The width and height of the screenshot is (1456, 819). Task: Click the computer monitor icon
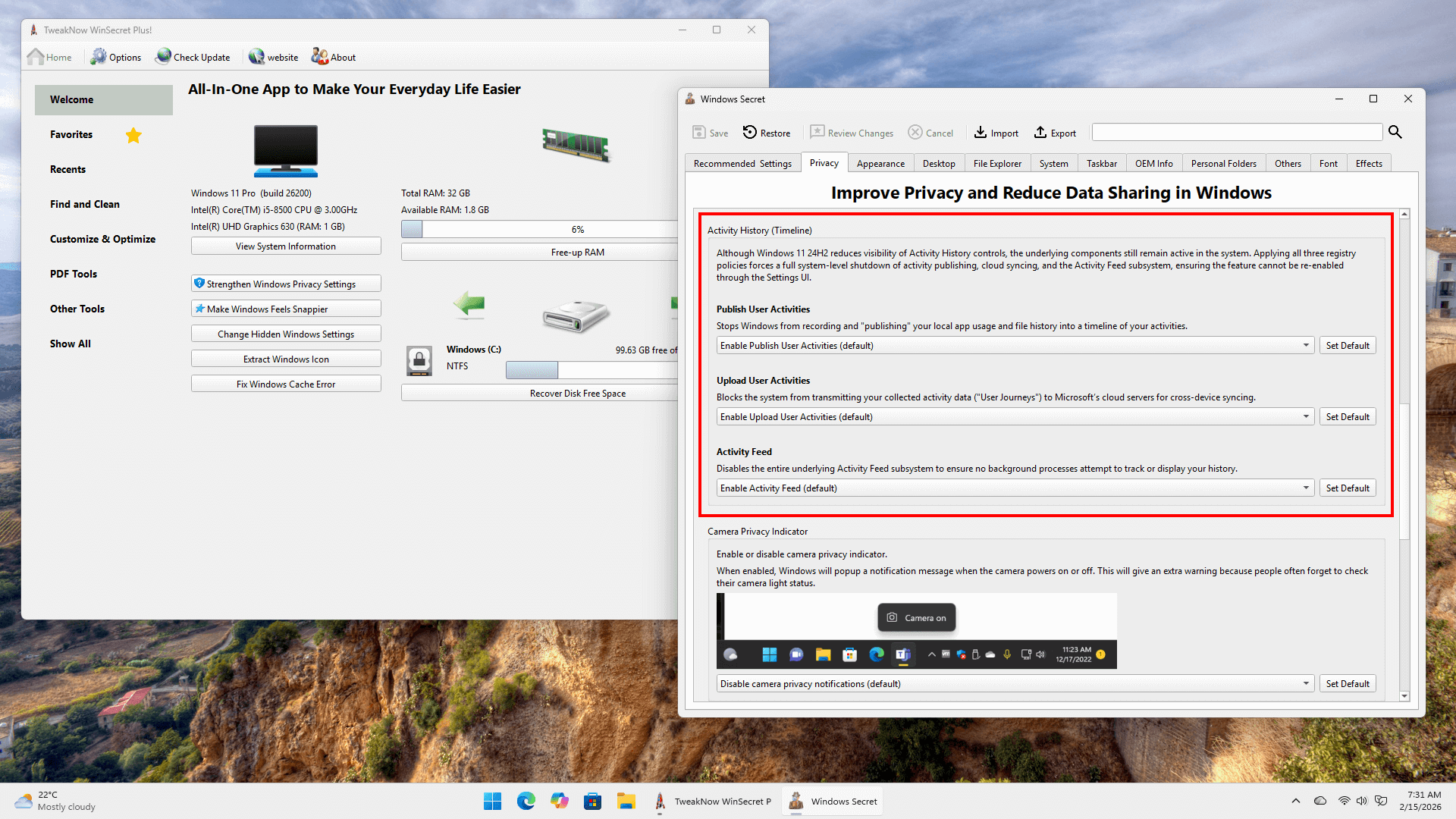pyautogui.click(x=286, y=150)
